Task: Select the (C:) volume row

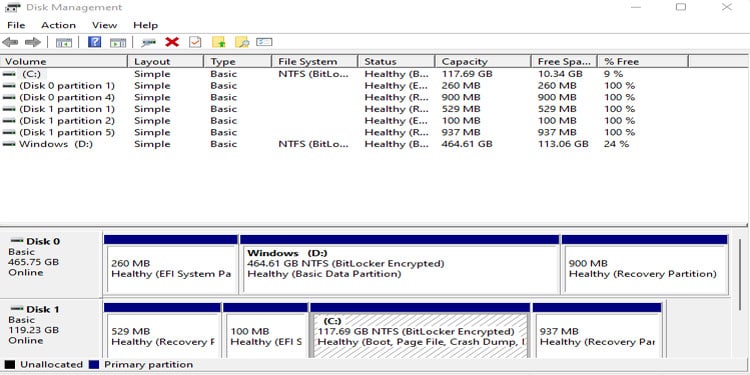Action: [344, 74]
